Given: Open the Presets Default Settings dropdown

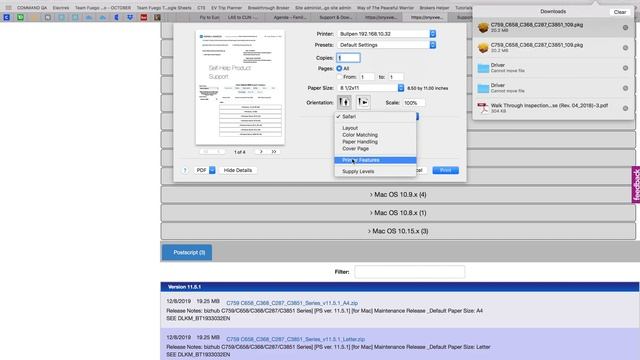Looking at the screenshot, I should [386, 45].
